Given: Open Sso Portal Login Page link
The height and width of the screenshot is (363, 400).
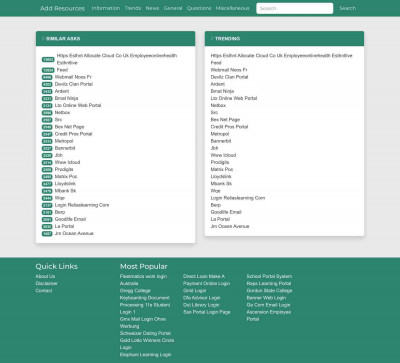Looking at the screenshot, I should [207, 312].
